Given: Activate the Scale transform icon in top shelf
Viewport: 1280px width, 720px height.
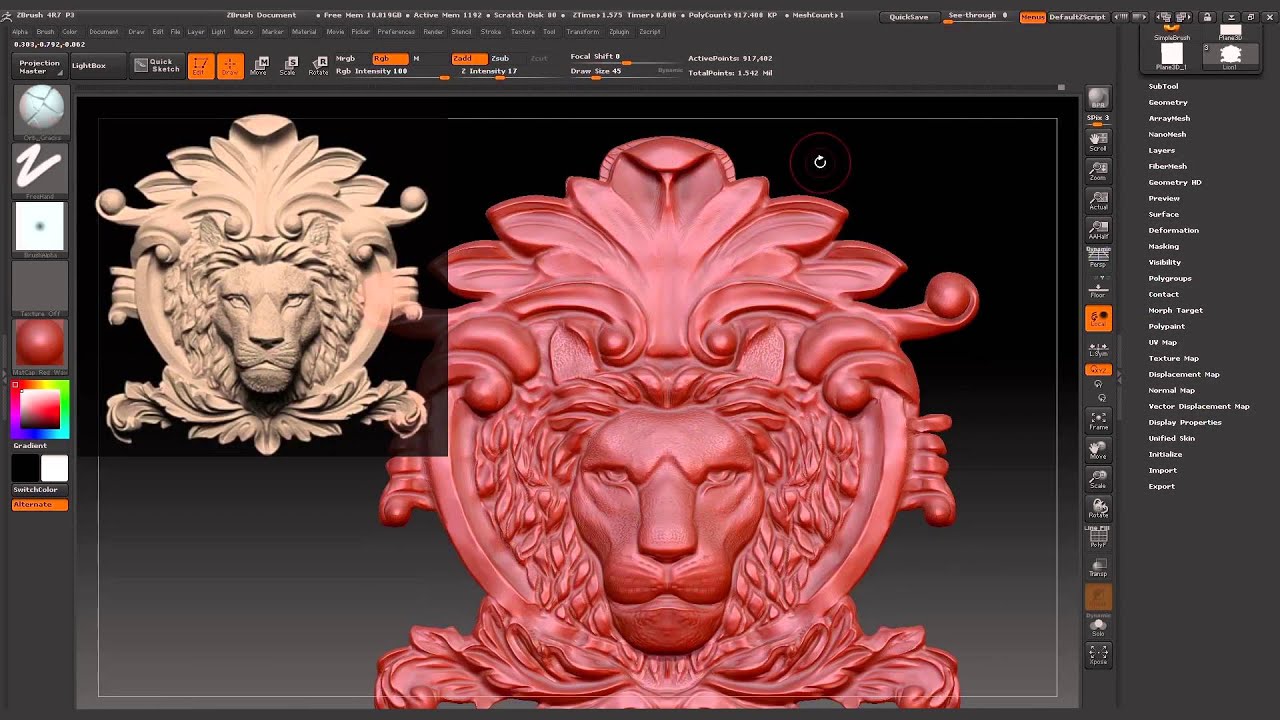Looking at the screenshot, I should tap(288, 66).
